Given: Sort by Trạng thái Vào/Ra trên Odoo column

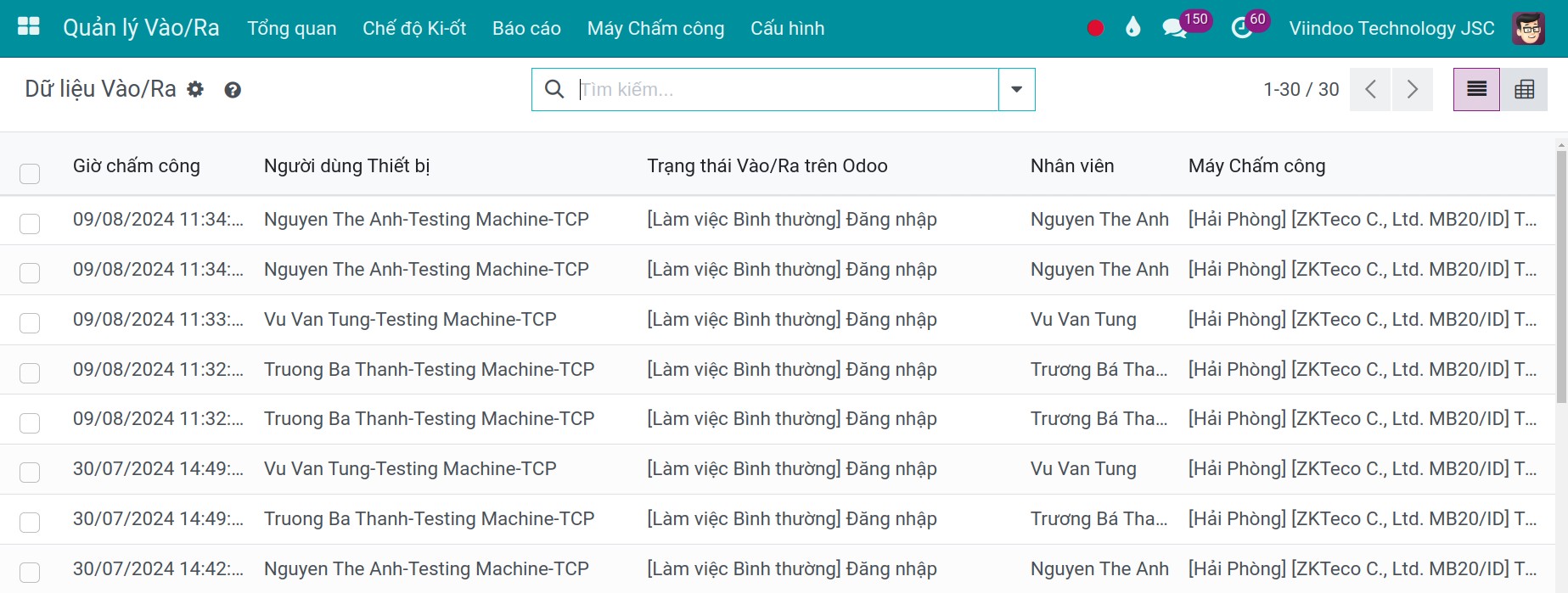Looking at the screenshot, I should click(767, 165).
